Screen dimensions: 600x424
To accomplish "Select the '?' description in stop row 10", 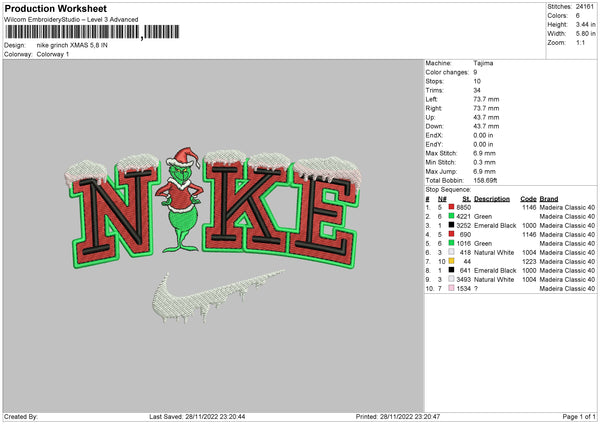I will tap(476, 289).
